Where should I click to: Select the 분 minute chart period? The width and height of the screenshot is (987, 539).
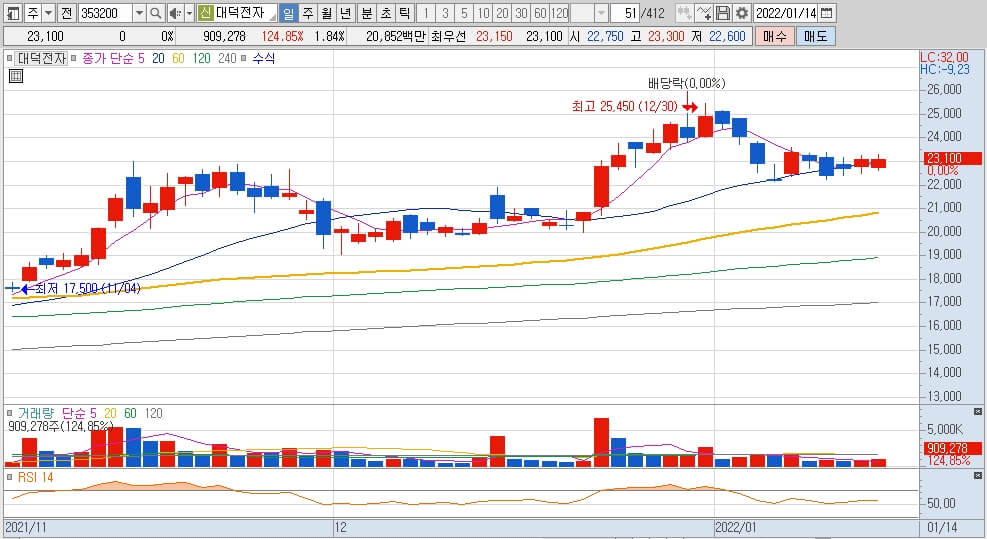point(367,13)
